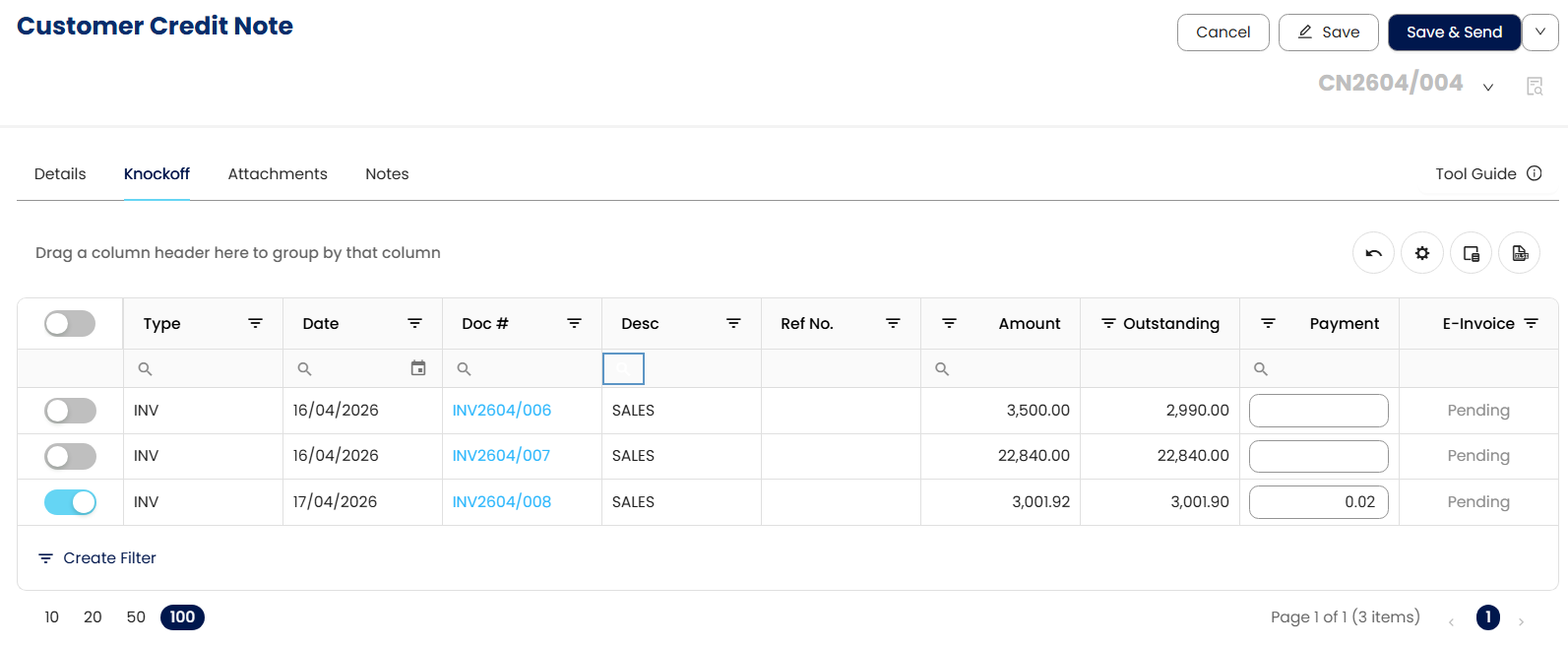Click the Payment field for INV2604/006
1568x647 pixels.
1318,411
